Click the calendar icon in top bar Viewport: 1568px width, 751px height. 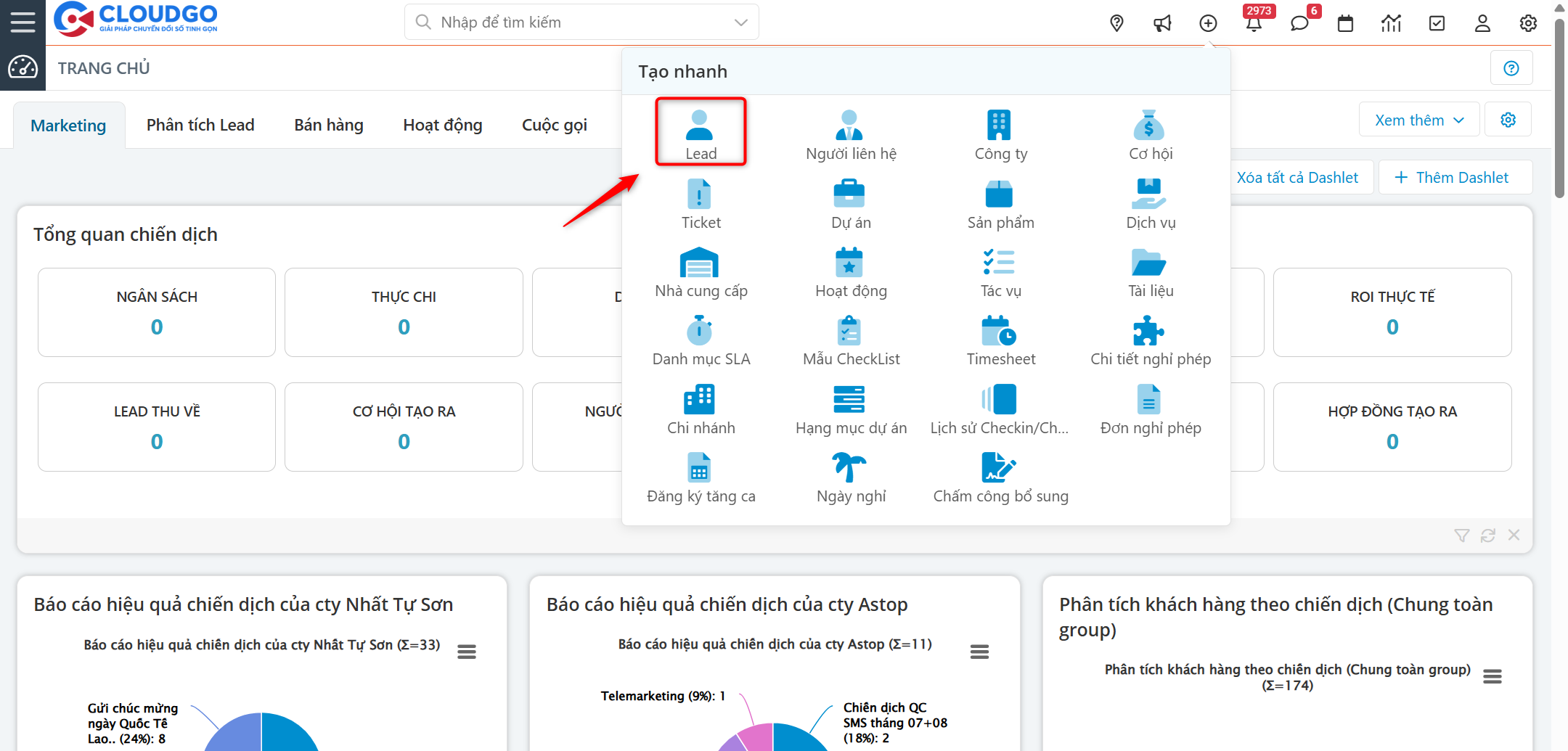1345,23
